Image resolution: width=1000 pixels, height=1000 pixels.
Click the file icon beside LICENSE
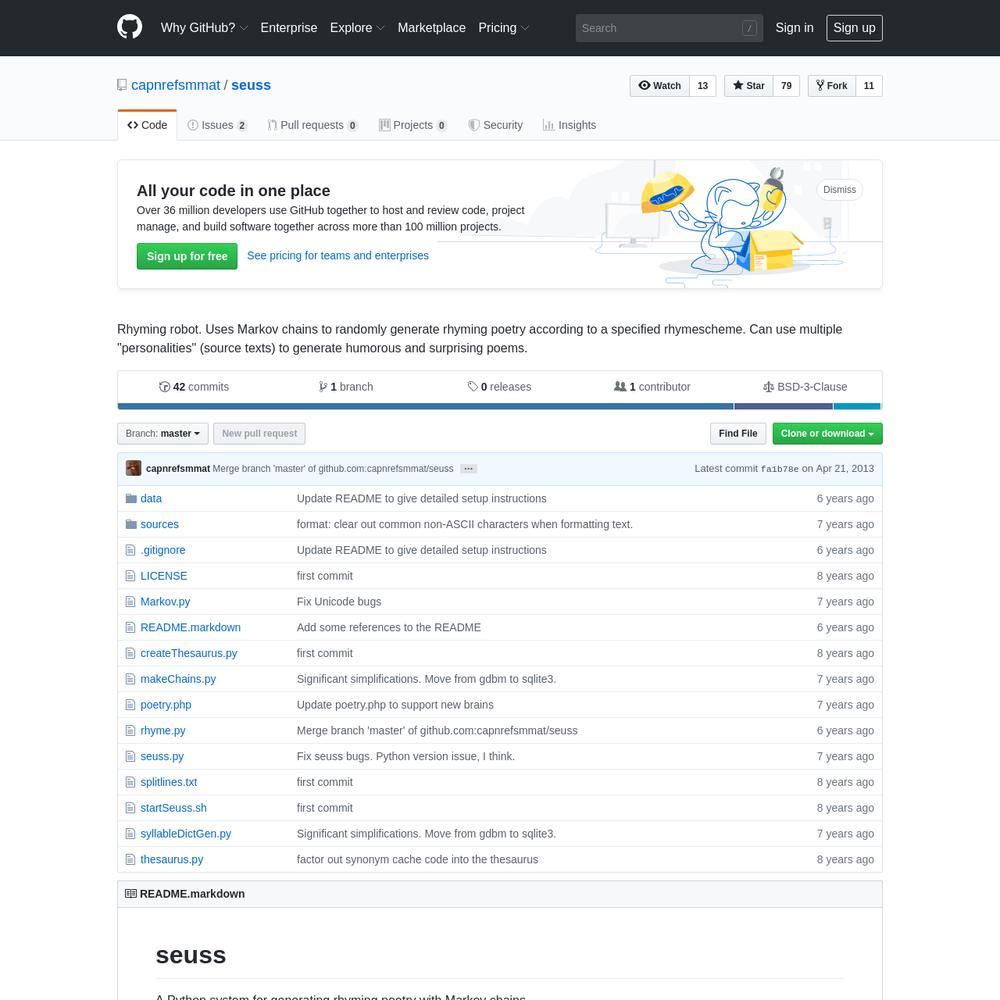pyautogui.click(x=131, y=576)
